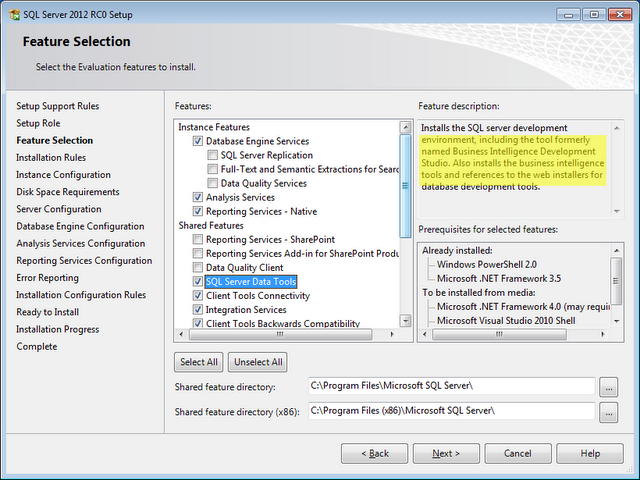Click Prerequisites list scroll up arrow
This screenshot has width=640, height=480.
click(x=616, y=250)
